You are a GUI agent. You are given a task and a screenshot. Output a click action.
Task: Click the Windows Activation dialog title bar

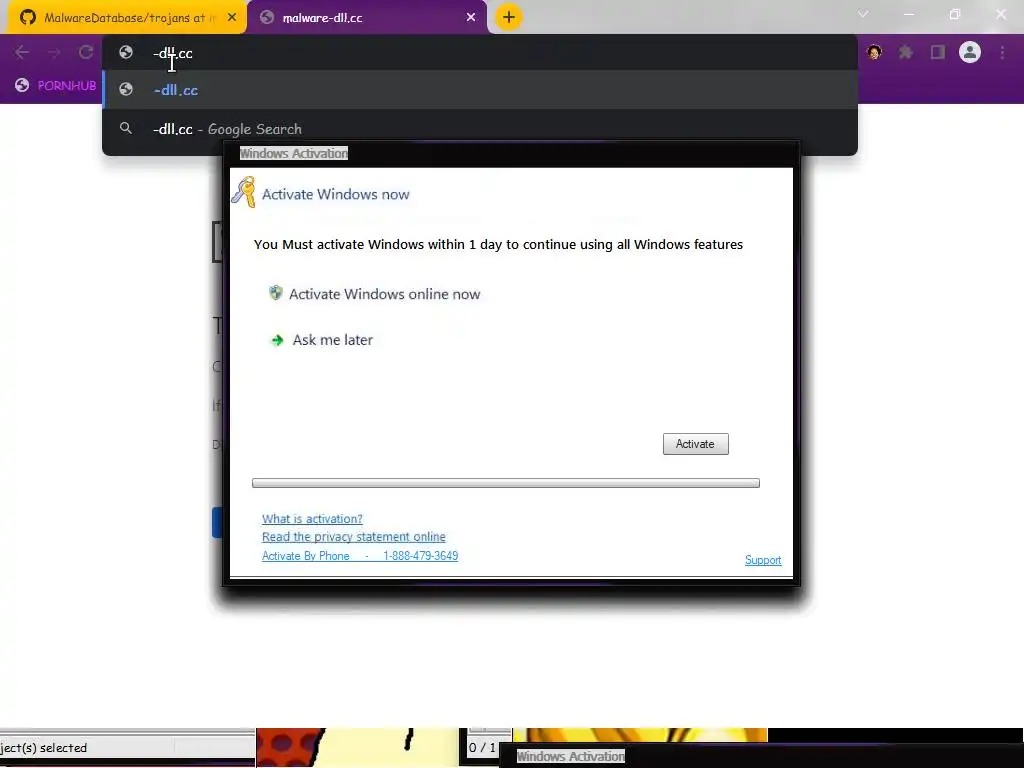tap(511, 153)
